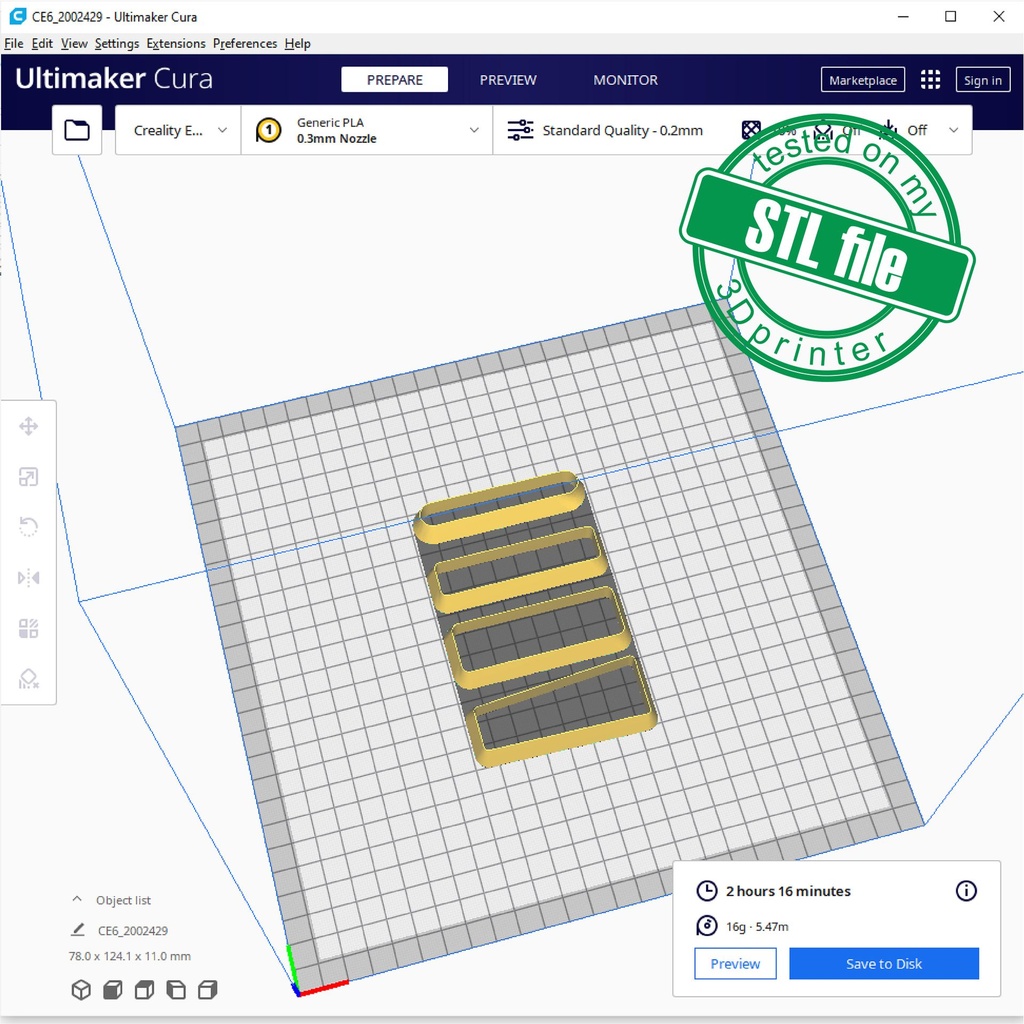Select the Rotate tool
The height and width of the screenshot is (1024, 1024).
pos(28,527)
